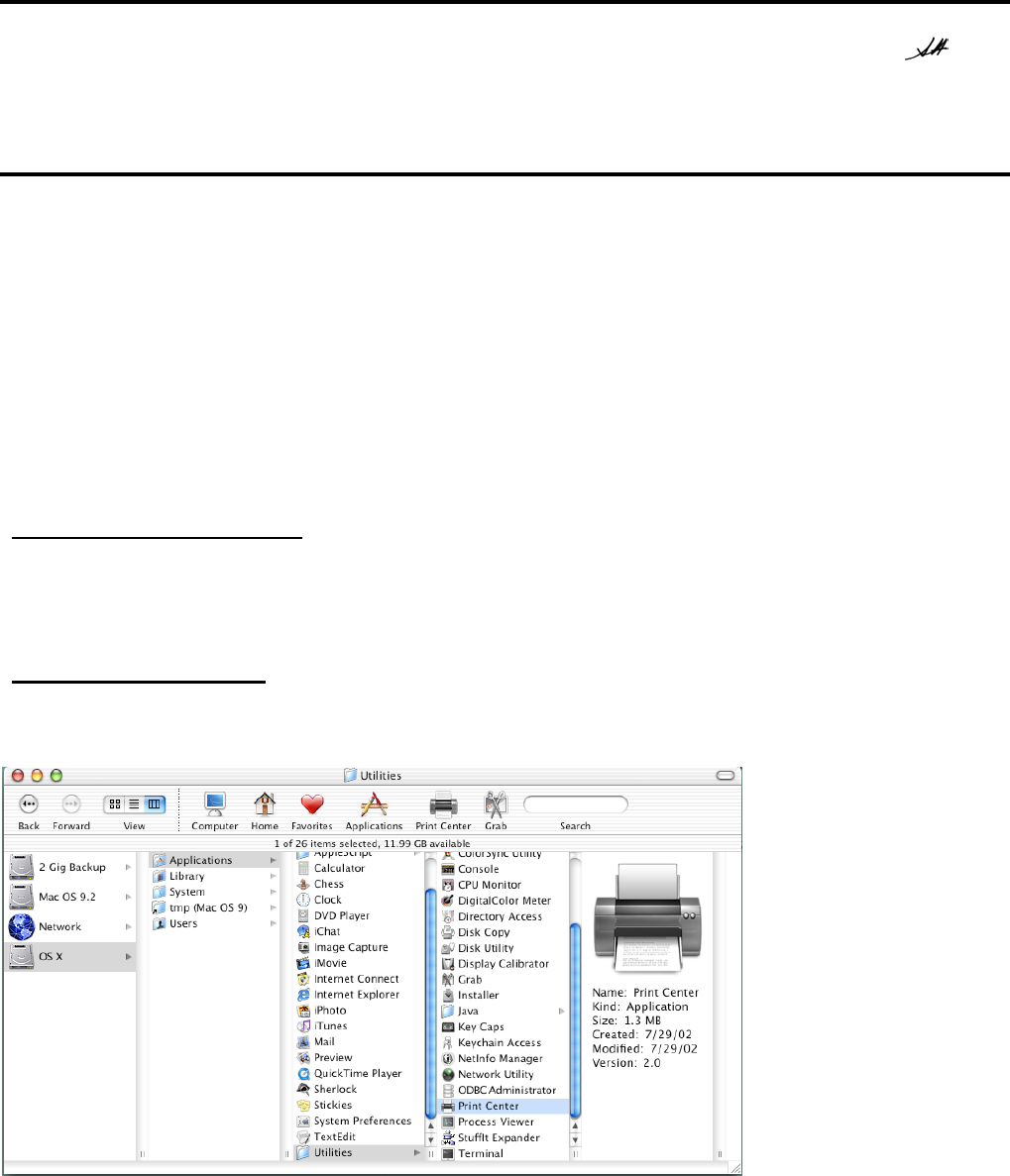Switch to icon view

(x=114, y=804)
